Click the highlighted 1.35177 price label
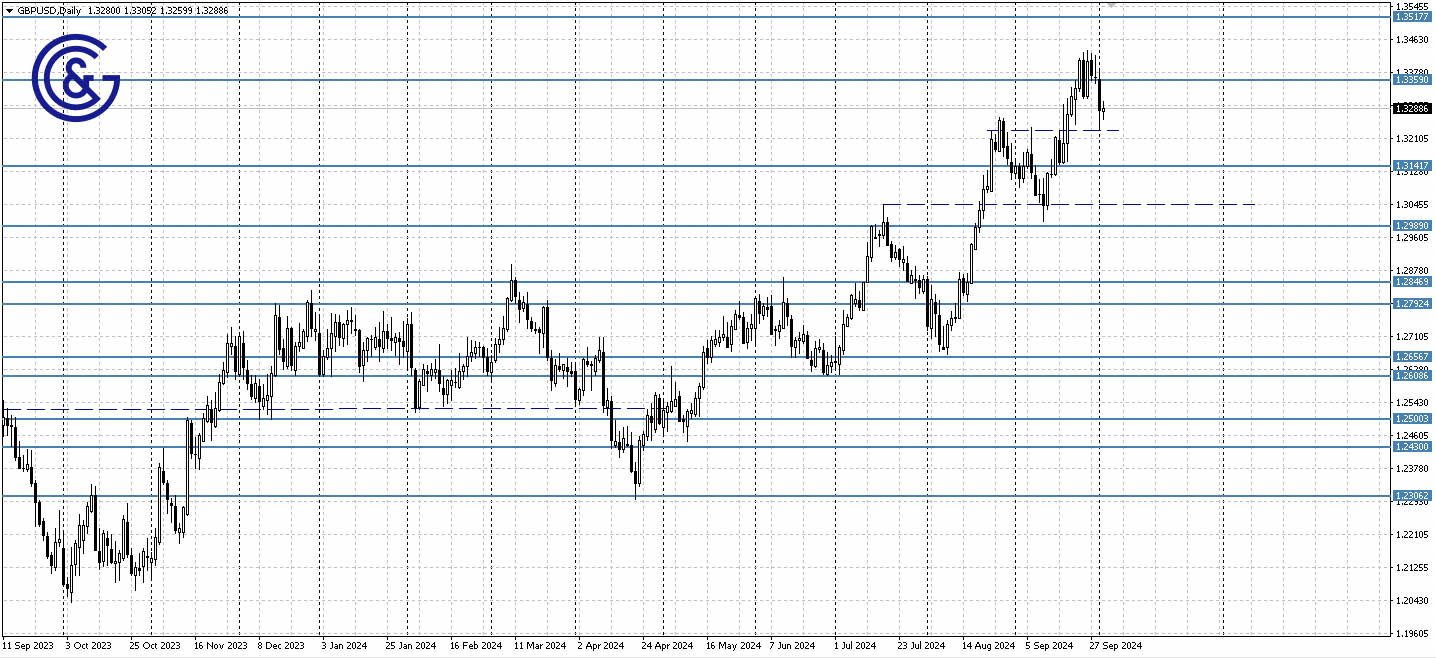 (1410, 17)
